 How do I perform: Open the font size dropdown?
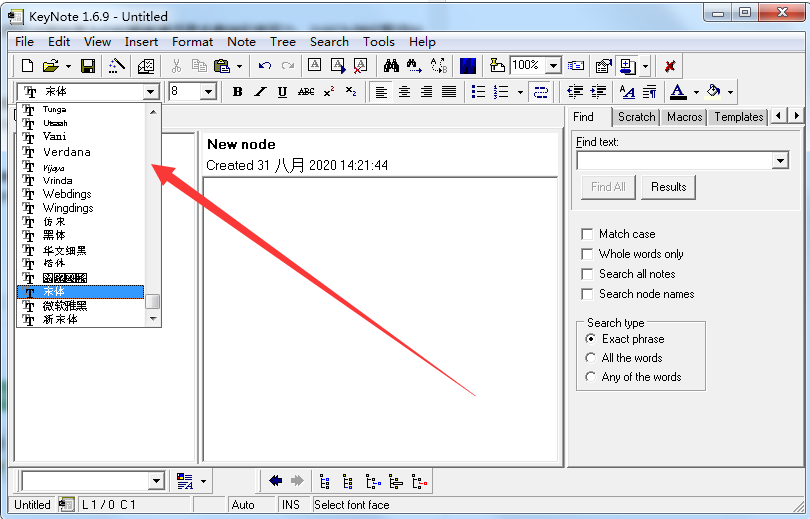(208, 92)
